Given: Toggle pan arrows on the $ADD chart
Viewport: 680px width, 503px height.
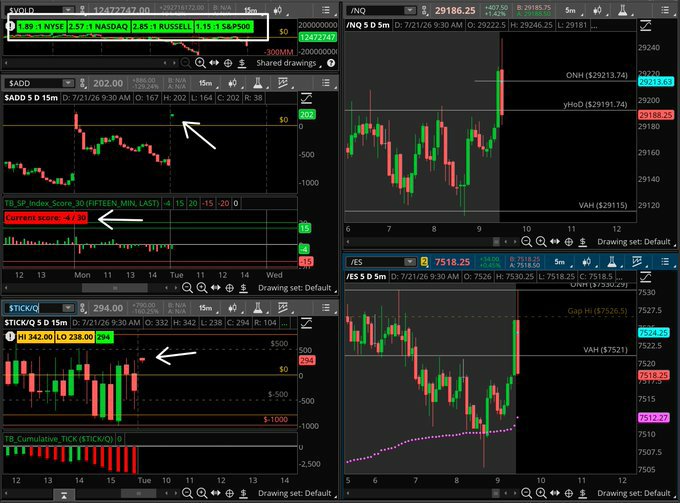Looking at the screenshot, I should 216,287.
